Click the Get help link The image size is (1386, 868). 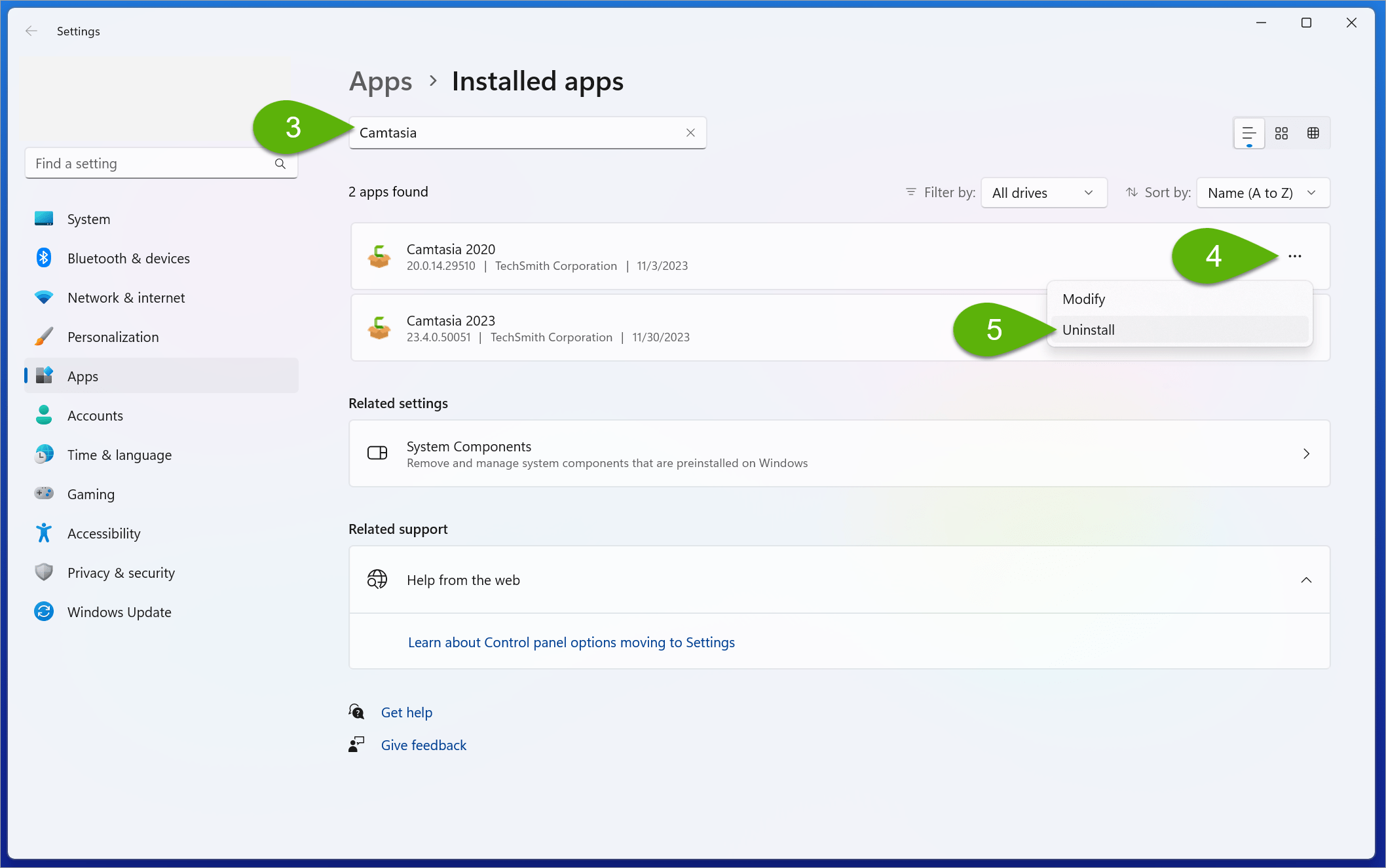(x=407, y=712)
